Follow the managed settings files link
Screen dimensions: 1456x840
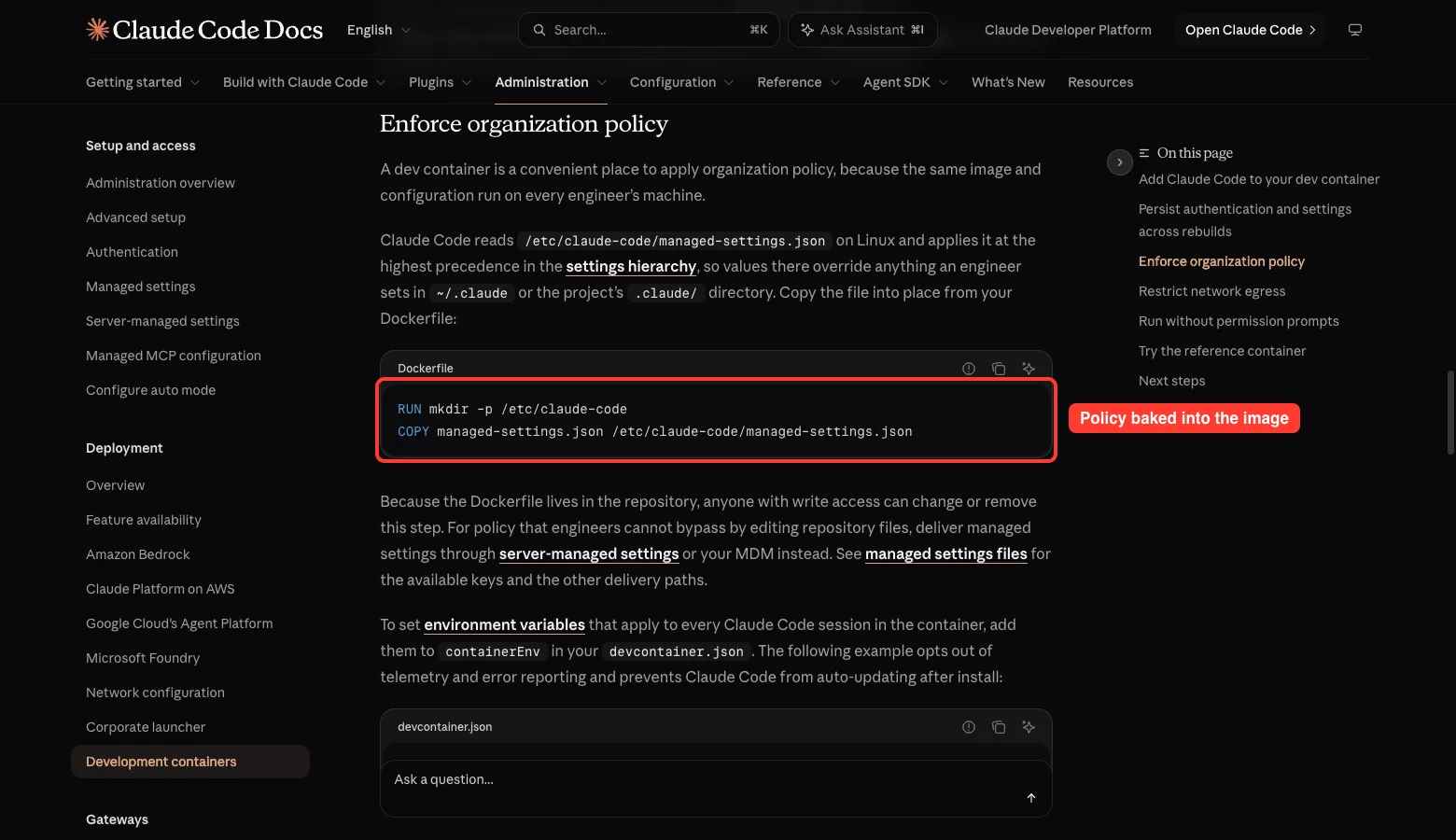point(946,553)
